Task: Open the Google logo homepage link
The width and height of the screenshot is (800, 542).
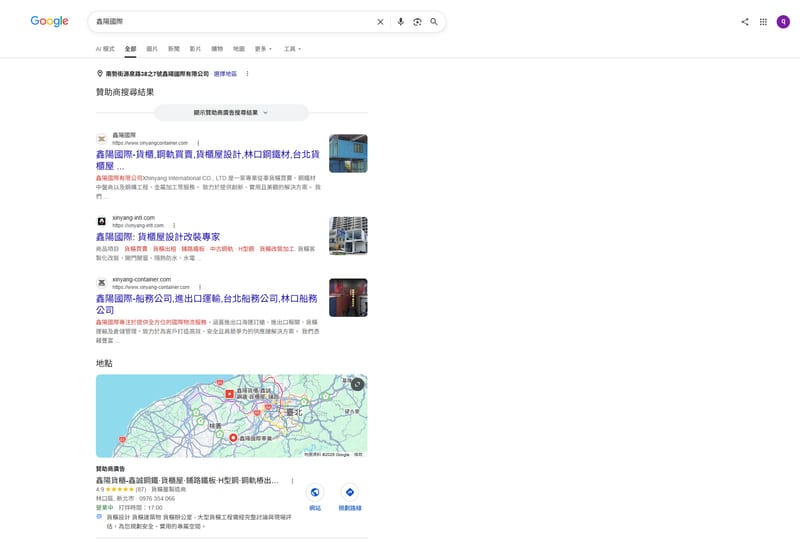Action: click(49, 21)
